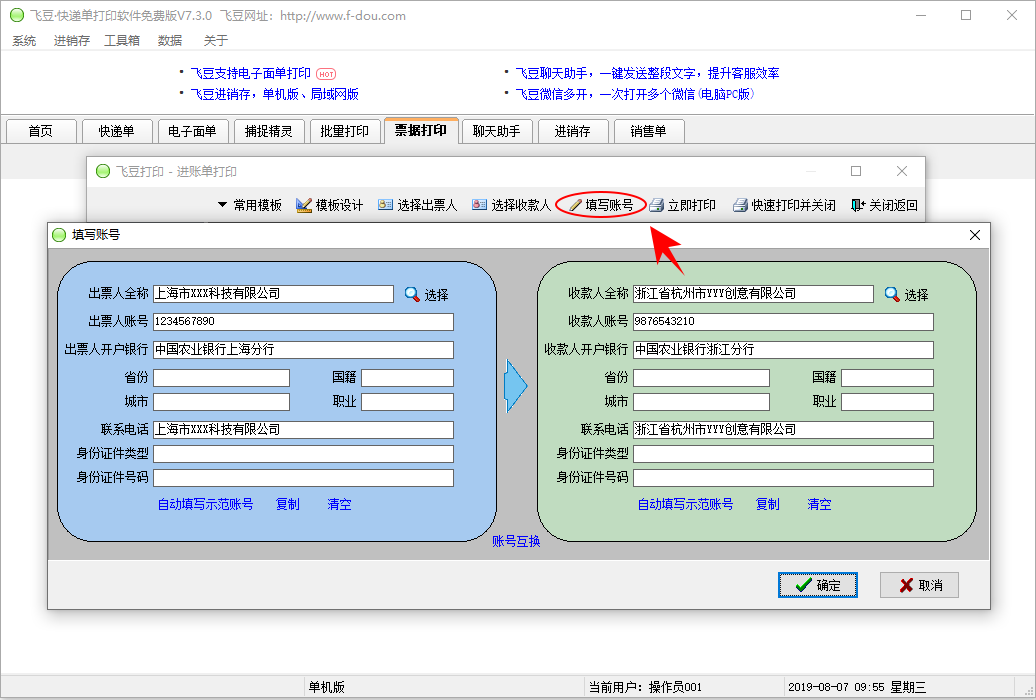
Task: Close the 填写账号 dialog
Action: pyautogui.click(x=975, y=235)
